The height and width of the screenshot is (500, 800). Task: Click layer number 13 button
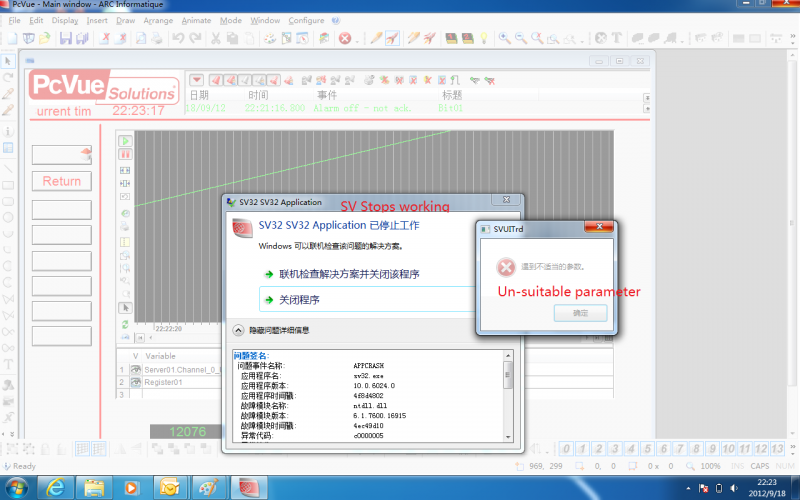(777, 448)
